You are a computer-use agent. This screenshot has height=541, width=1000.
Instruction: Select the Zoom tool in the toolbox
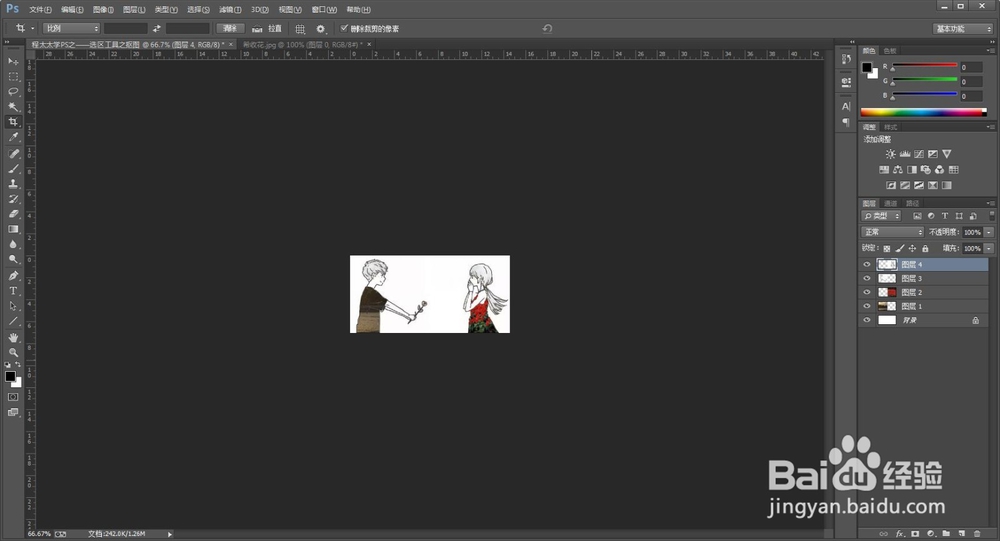(13, 352)
